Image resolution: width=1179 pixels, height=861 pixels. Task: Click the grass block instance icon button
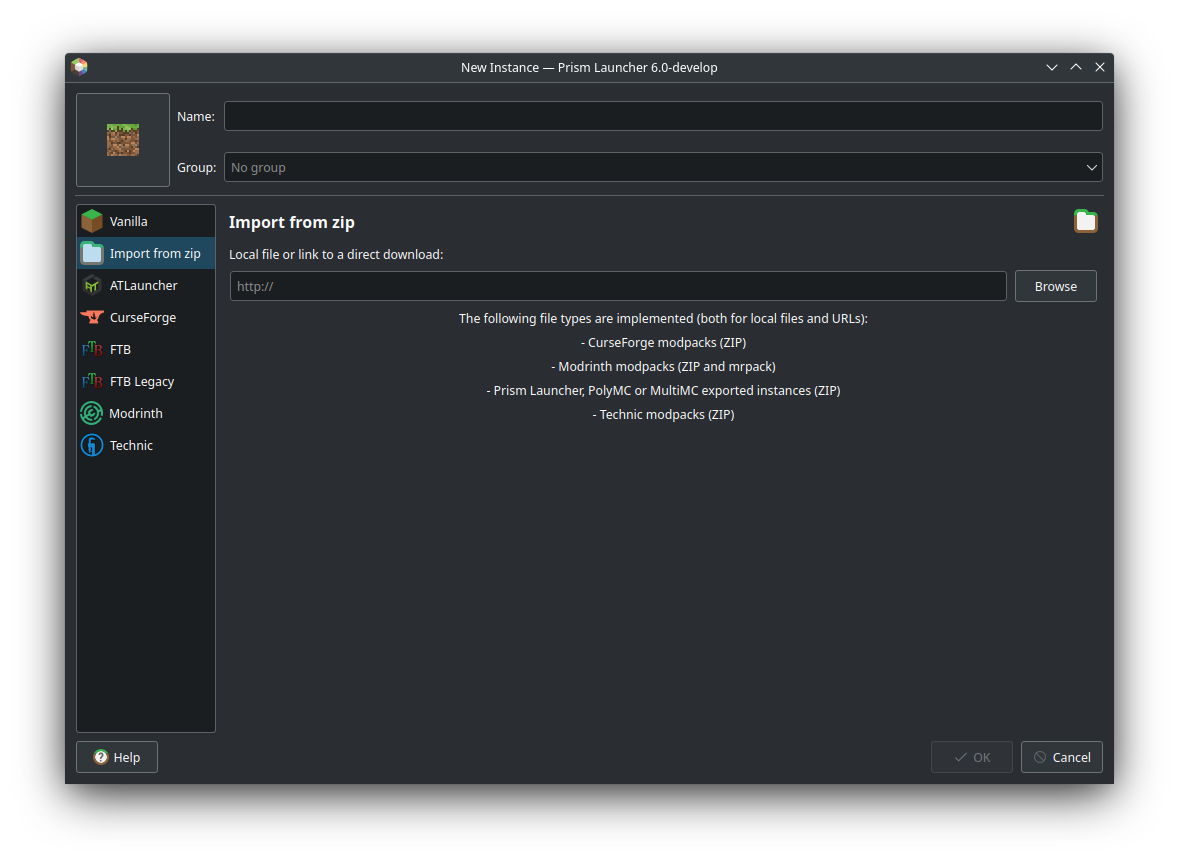(x=123, y=140)
